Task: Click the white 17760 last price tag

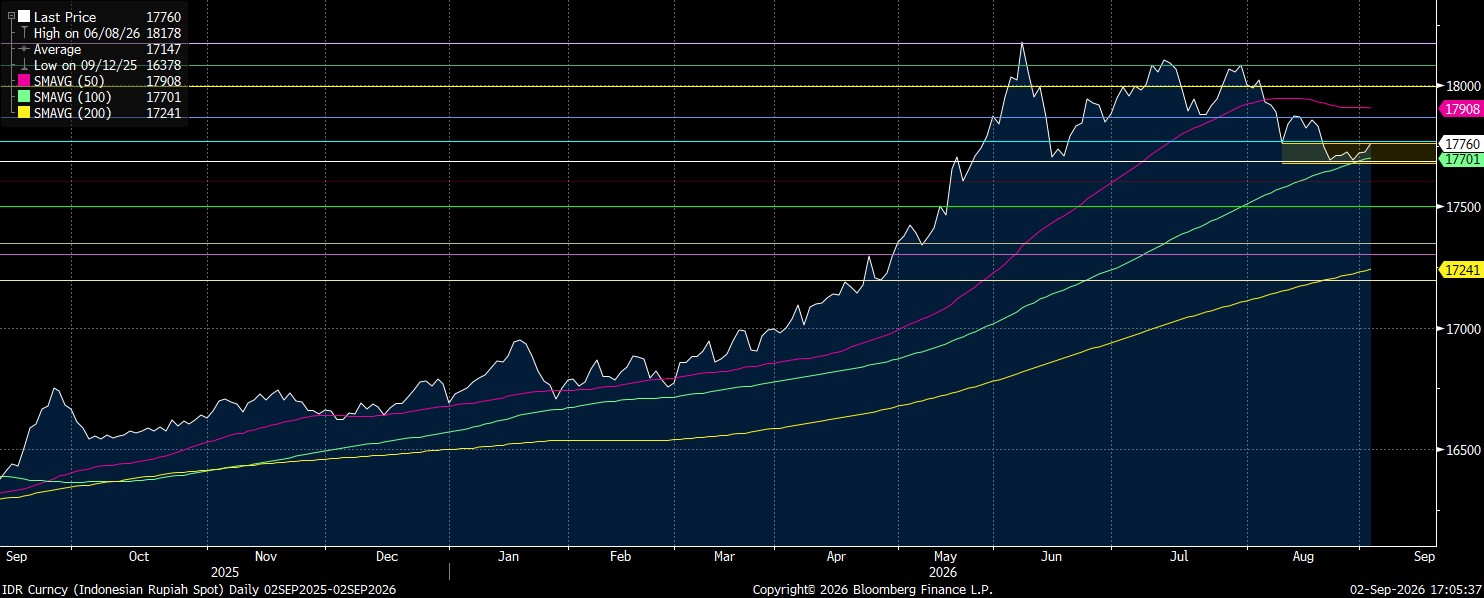Action: tap(1461, 144)
